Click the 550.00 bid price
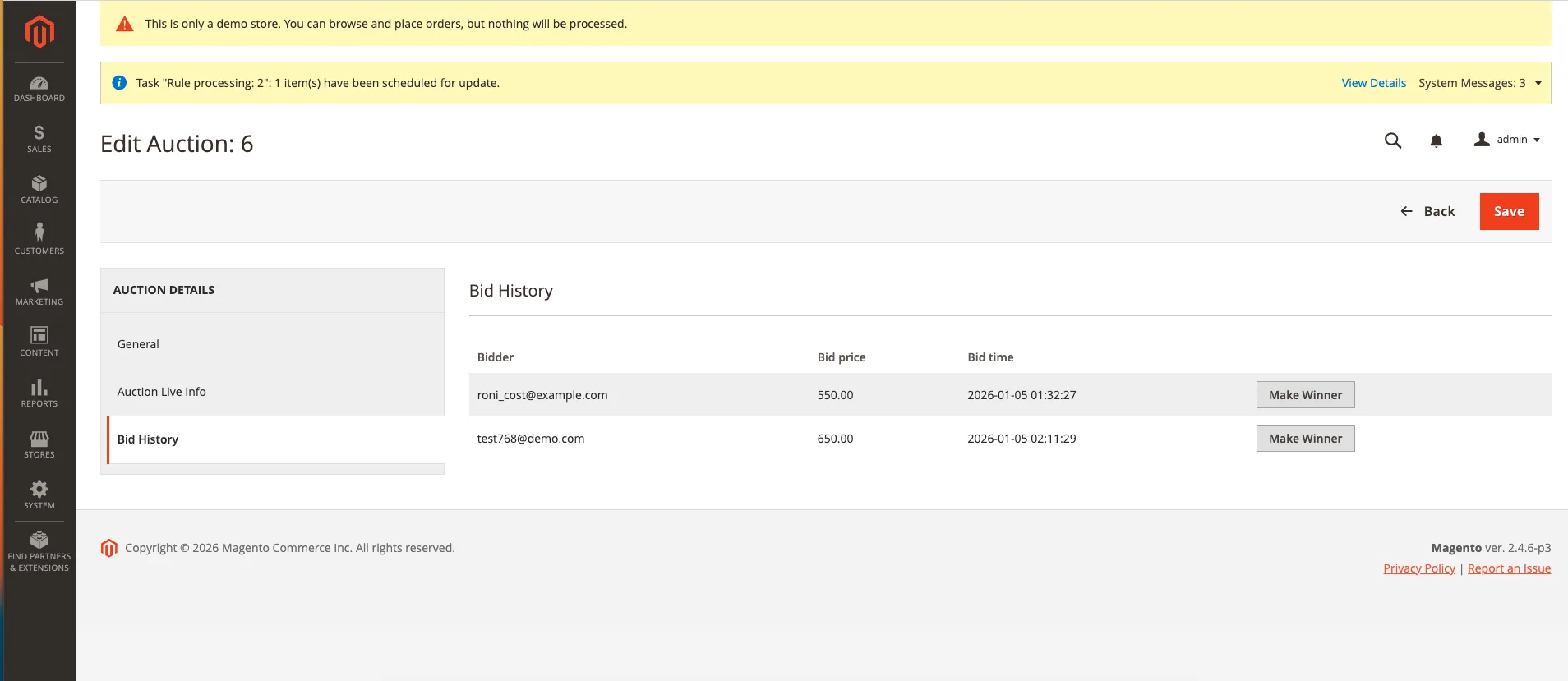The height and width of the screenshot is (681, 1568). pos(835,395)
